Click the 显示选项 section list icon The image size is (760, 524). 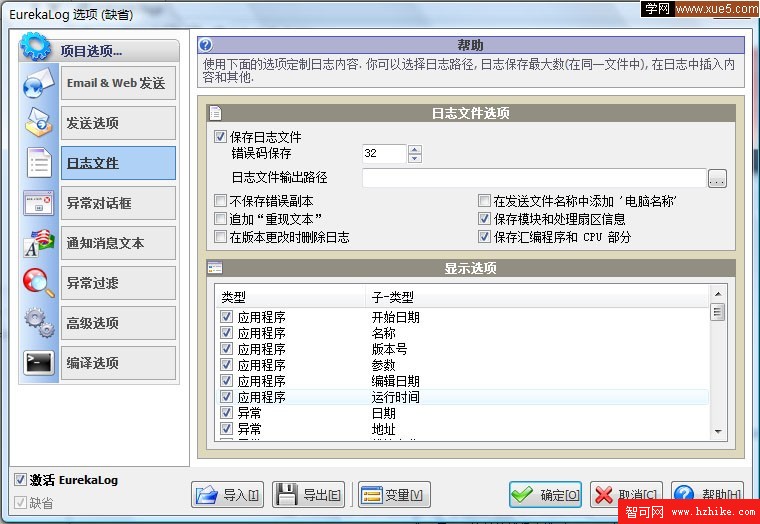[x=215, y=268]
